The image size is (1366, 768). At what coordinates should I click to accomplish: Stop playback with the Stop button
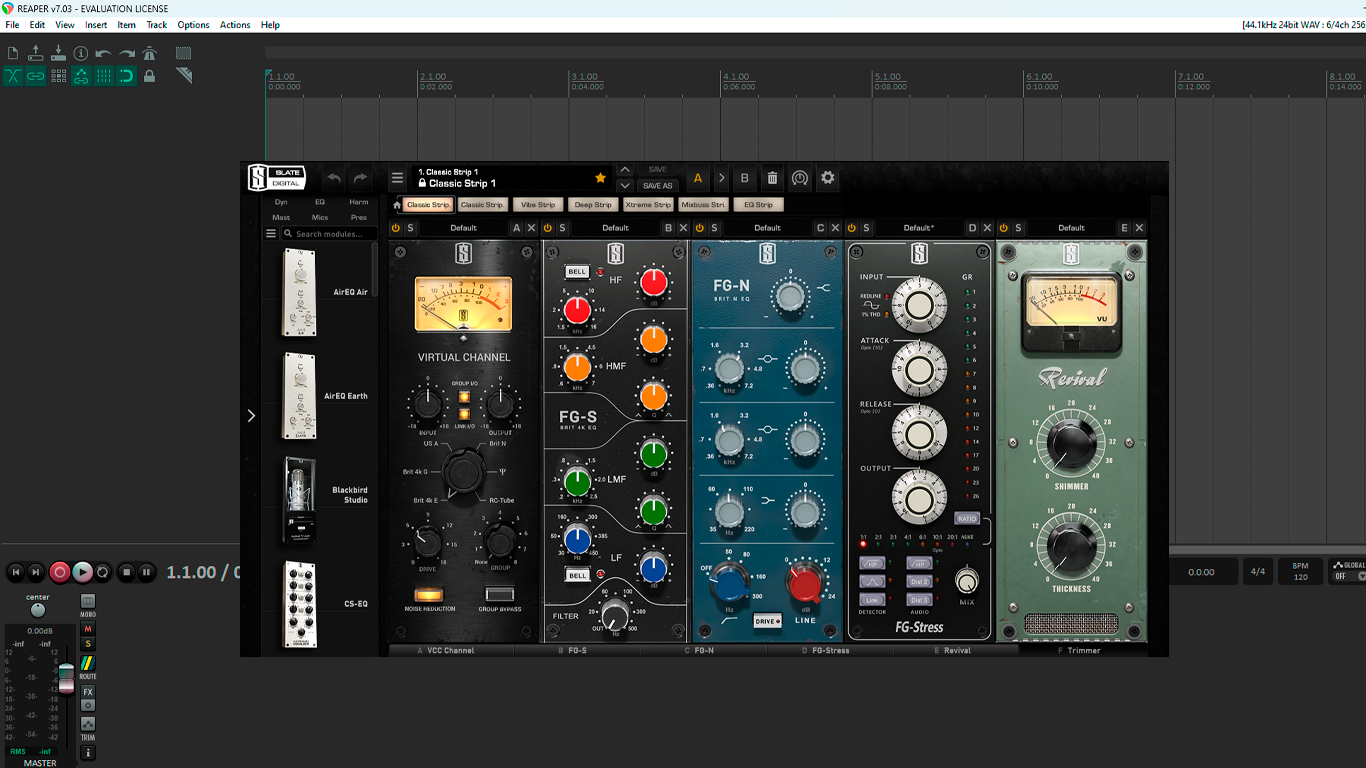click(126, 572)
